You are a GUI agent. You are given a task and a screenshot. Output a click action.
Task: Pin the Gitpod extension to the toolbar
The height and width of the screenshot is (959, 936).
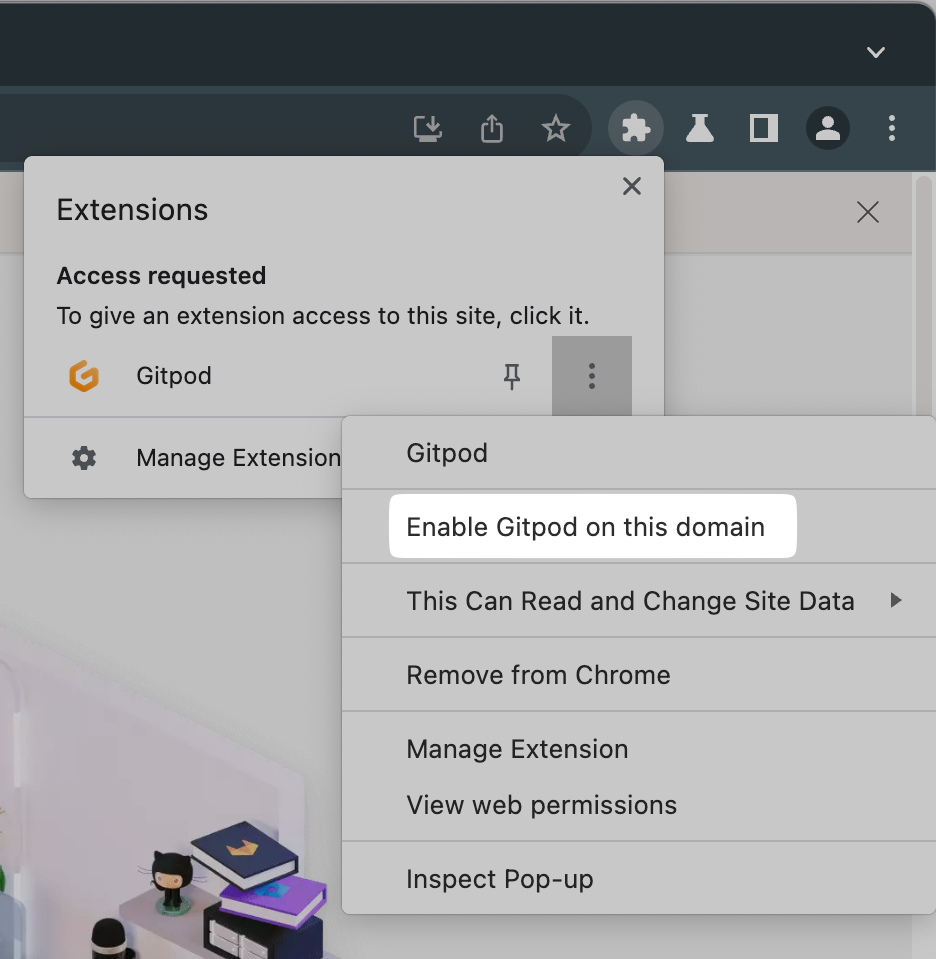(x=512, y=376)
